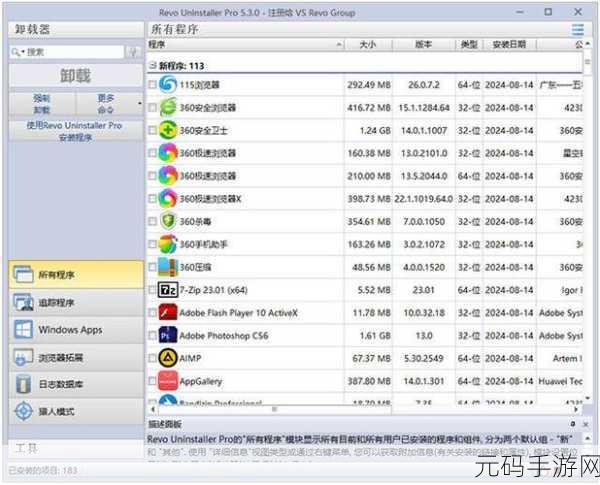Viewport: 600px width, 485px height.
Task: Click the 360安全浏览器 green icon
Action: click(x=168, y=107)
